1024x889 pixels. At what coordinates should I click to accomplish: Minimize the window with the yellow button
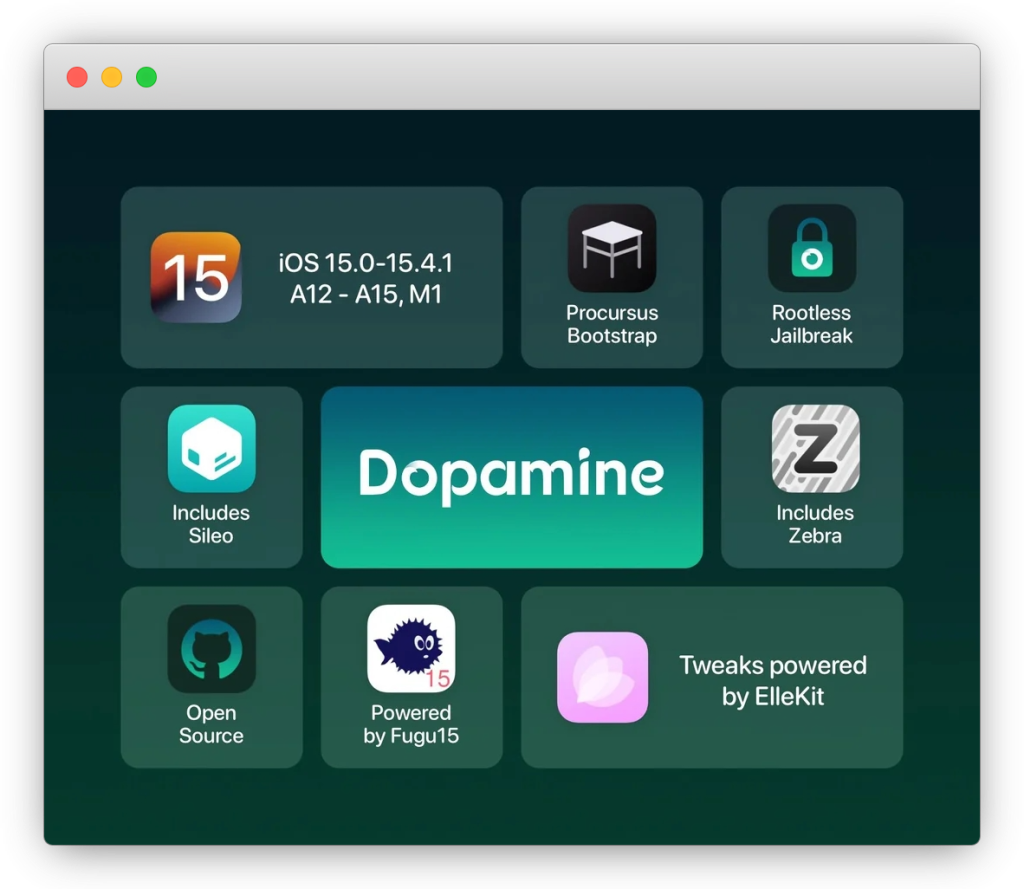112,77
